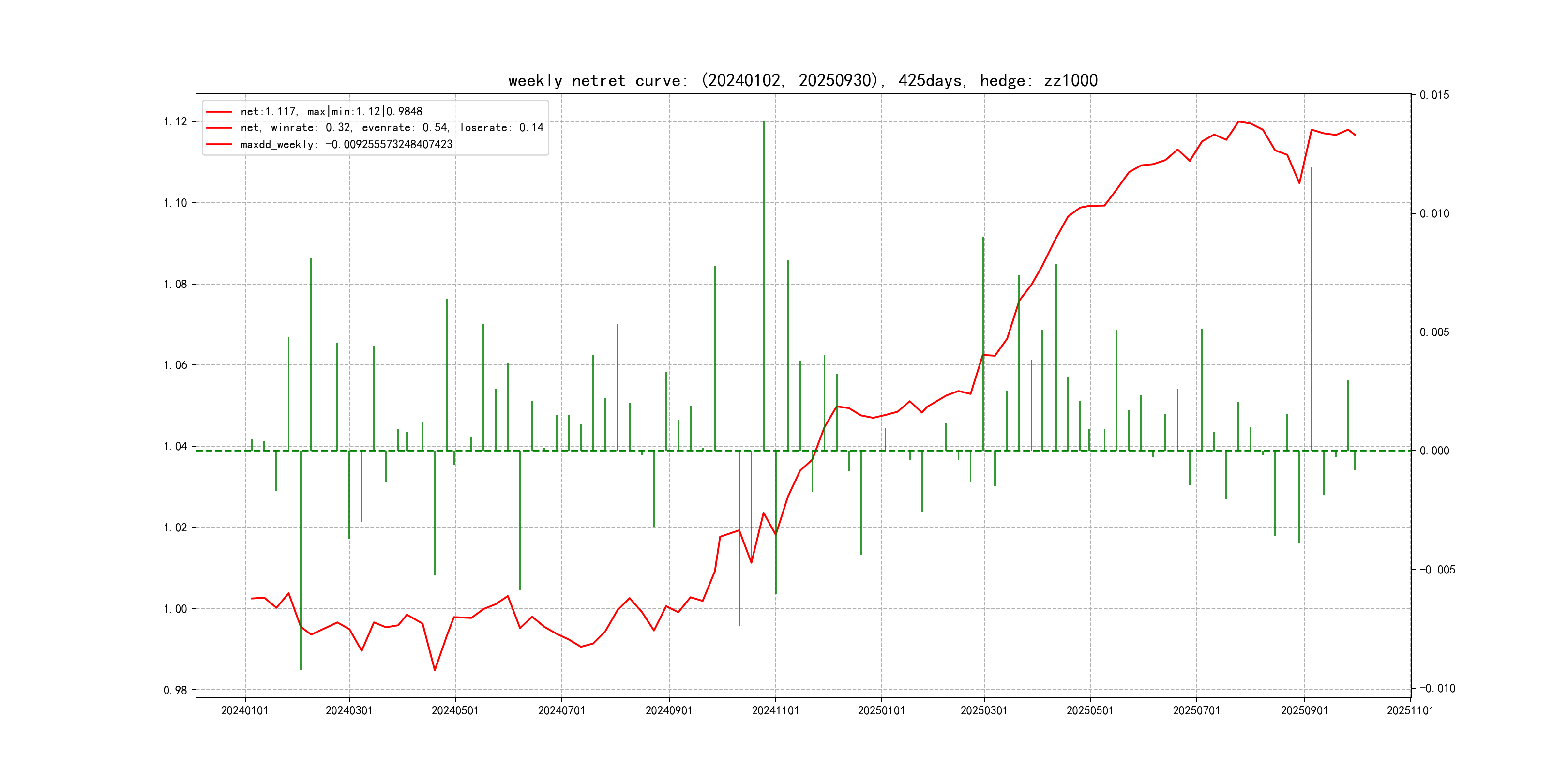Click the right y-axis tick label -0.010
The width and height of the screenshot is (1568, 784).
(x=1437, y=689)
